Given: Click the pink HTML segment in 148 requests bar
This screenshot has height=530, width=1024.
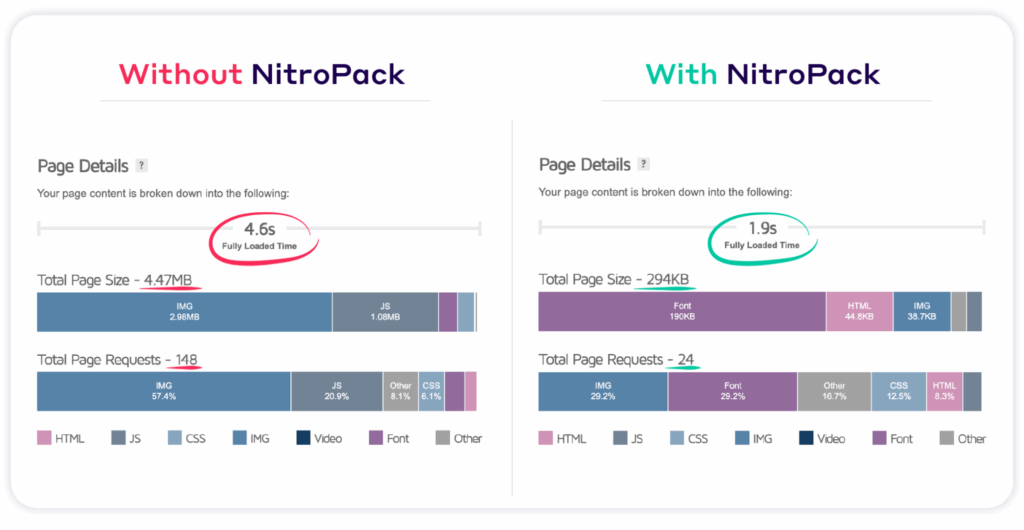Looking at the screenshot, I should (471, 392).
